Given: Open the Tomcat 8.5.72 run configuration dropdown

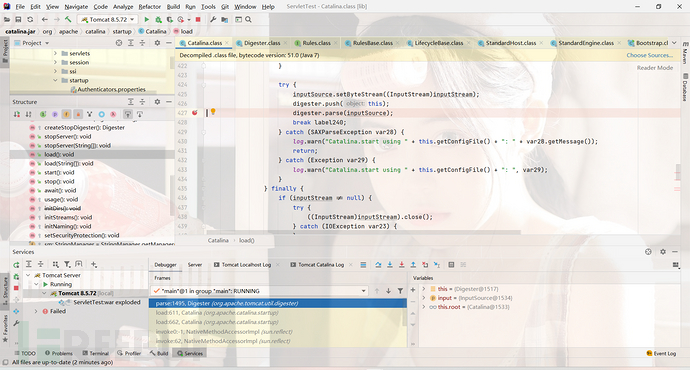Looking at the screenshot, I should click(x=108, y=19).
